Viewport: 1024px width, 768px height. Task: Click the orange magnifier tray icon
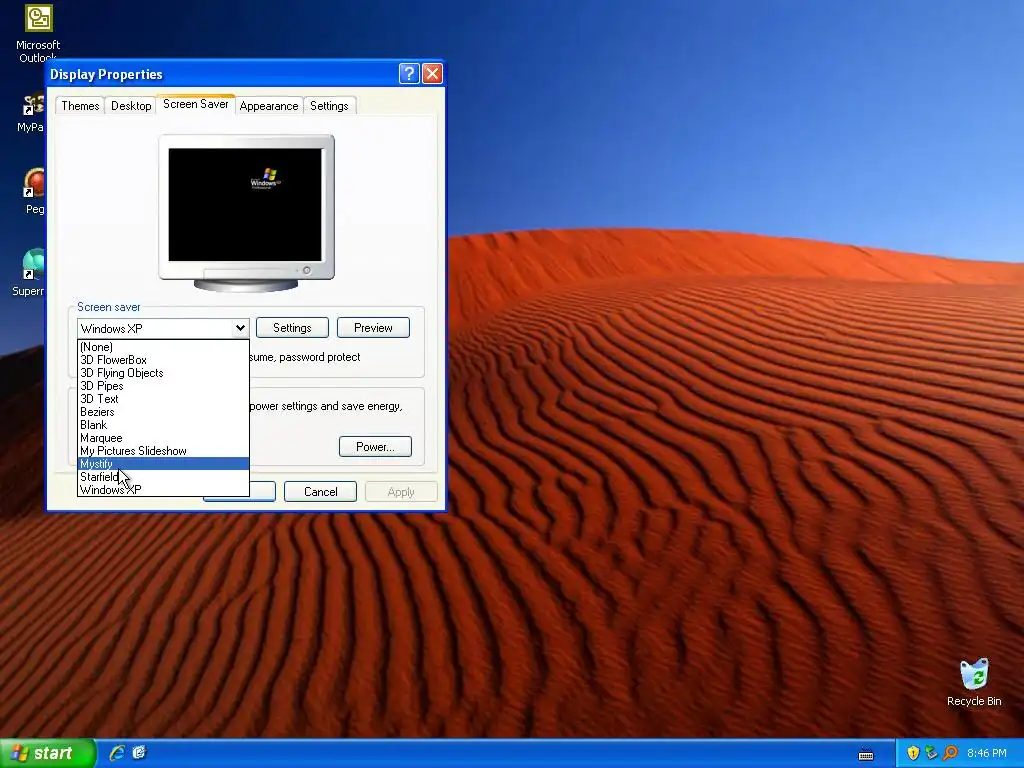950,753
